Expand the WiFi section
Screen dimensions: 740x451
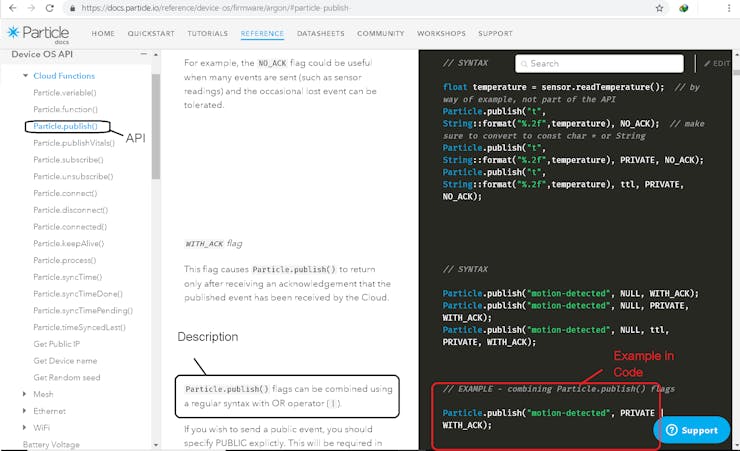click(25, 427)
